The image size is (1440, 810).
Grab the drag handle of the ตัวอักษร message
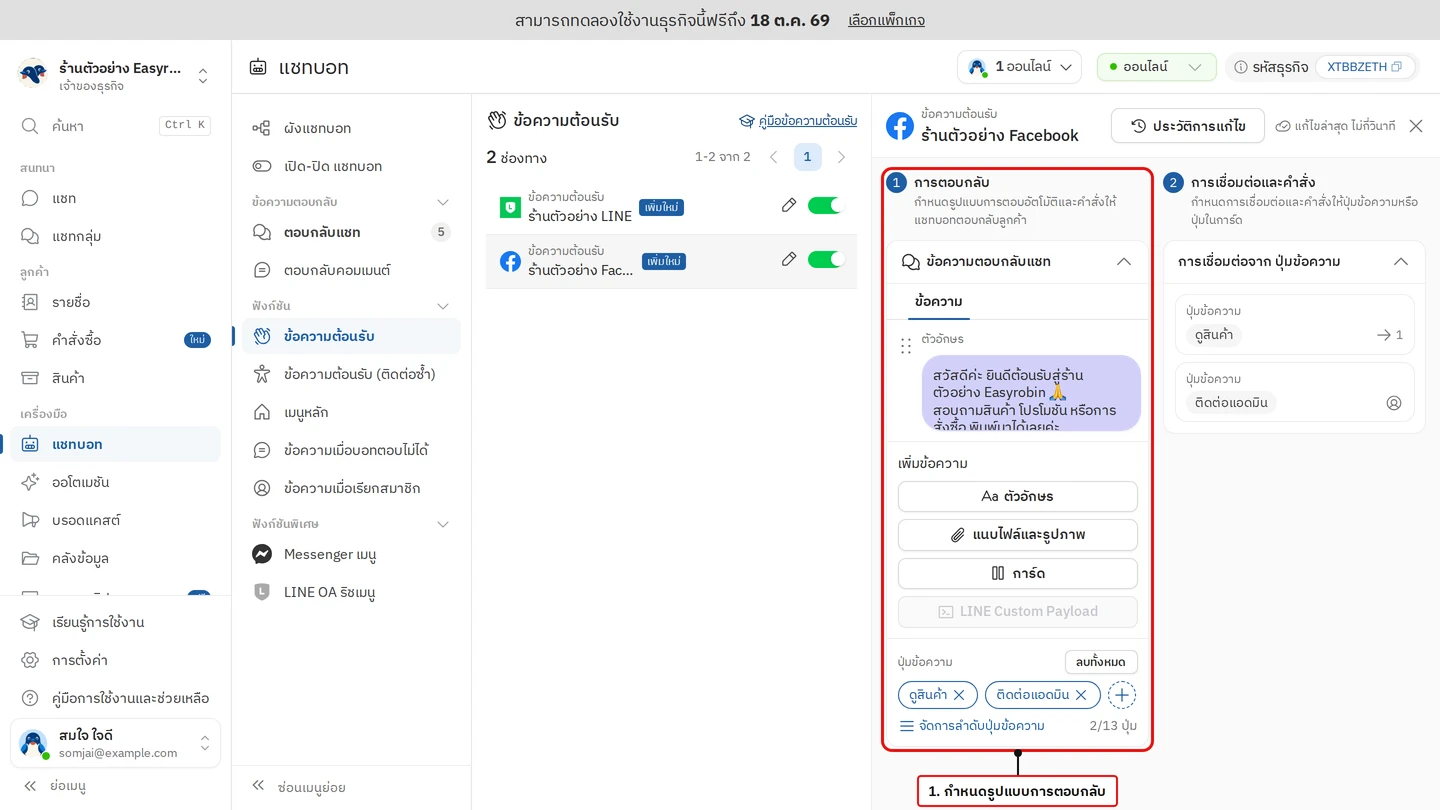tap(906, 346)
